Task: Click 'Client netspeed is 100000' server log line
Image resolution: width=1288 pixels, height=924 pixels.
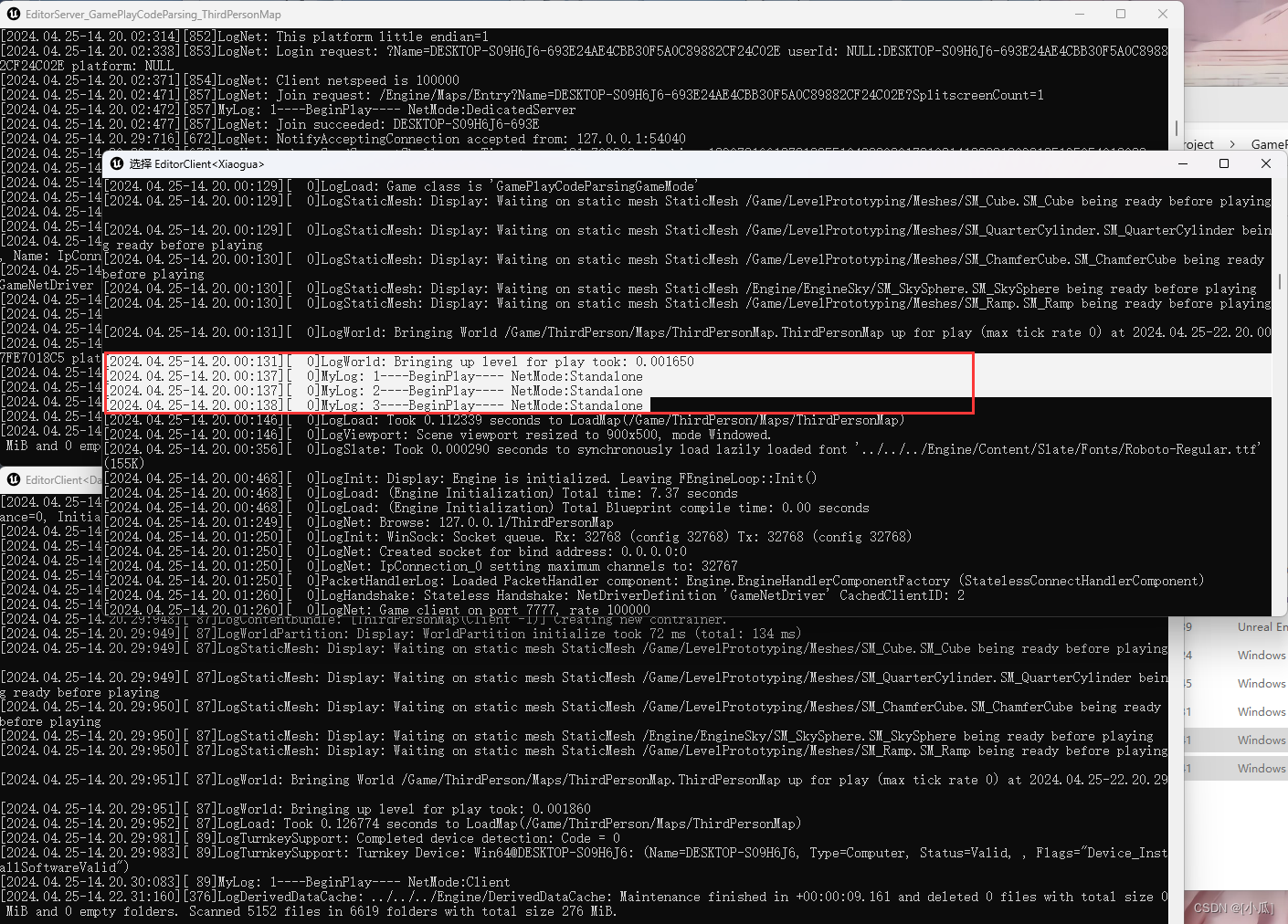Action: click(x=230, y=80)
